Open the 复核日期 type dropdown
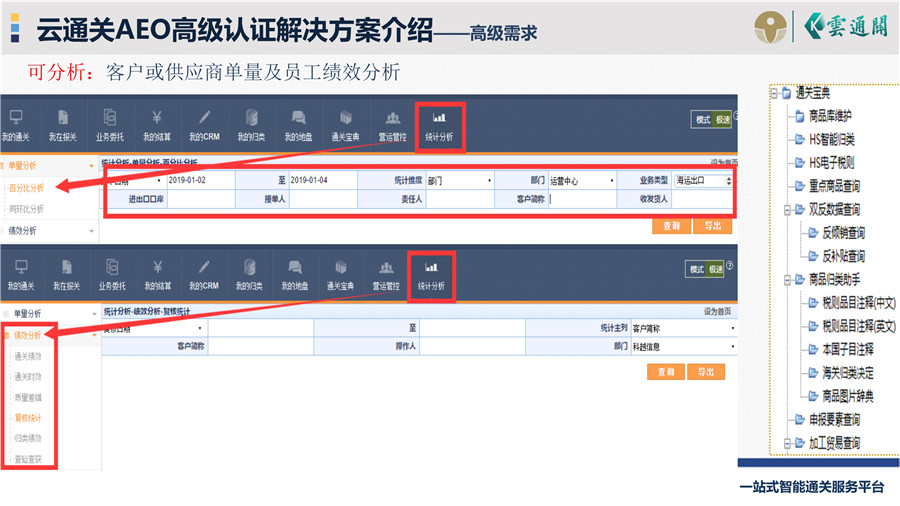This screenshot has width=900, height=506. [154, 328]
